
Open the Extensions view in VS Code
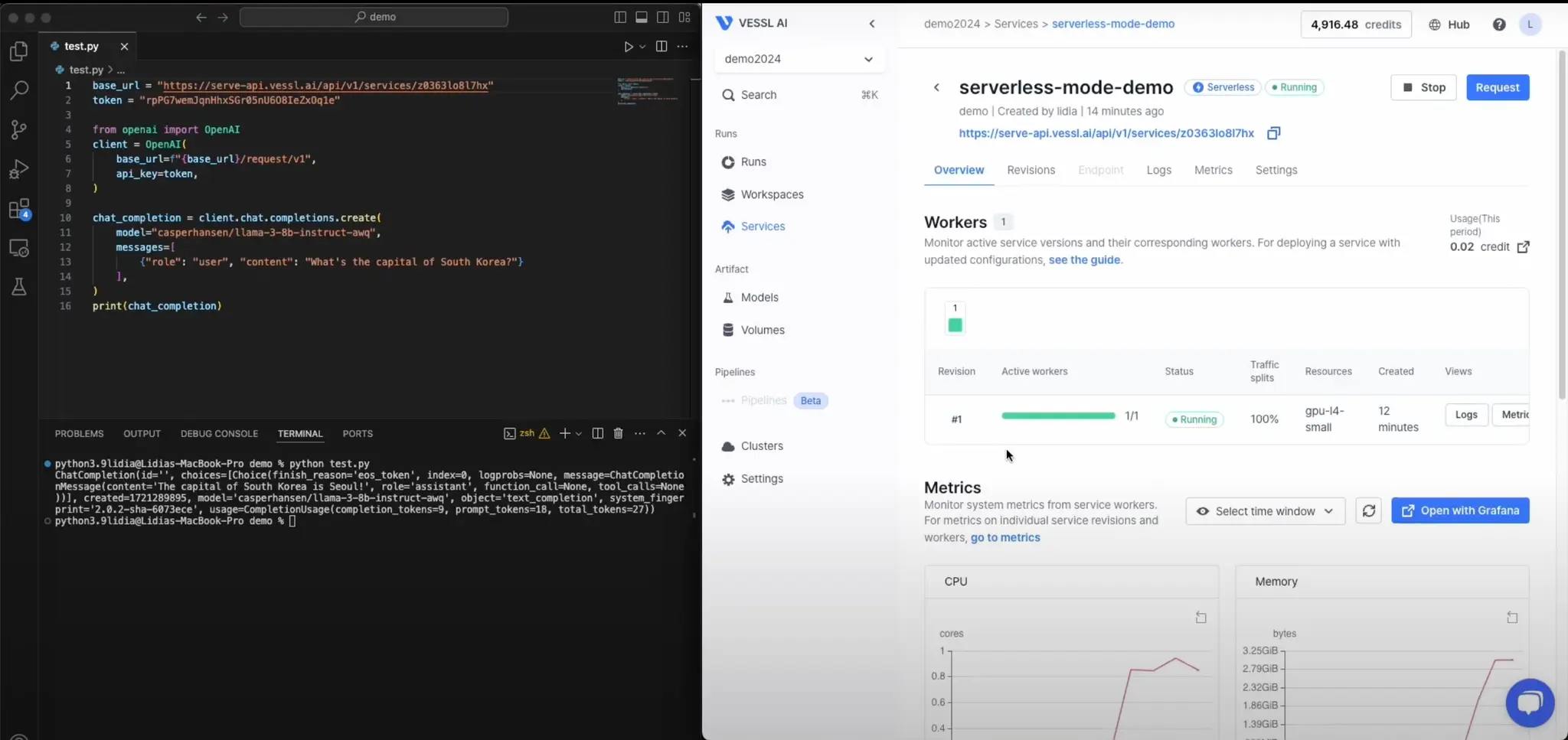click(x=19, y=209)
